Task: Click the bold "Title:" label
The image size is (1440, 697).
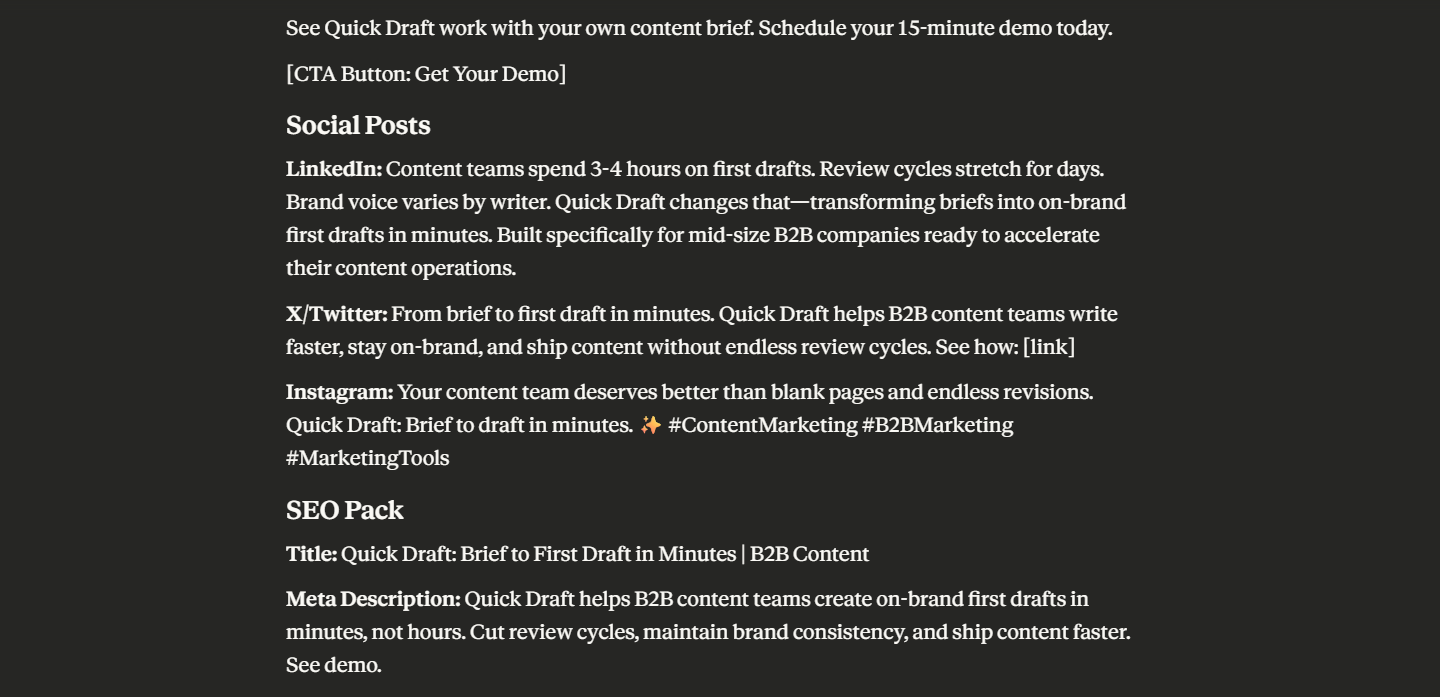Action: pos(311,554)
